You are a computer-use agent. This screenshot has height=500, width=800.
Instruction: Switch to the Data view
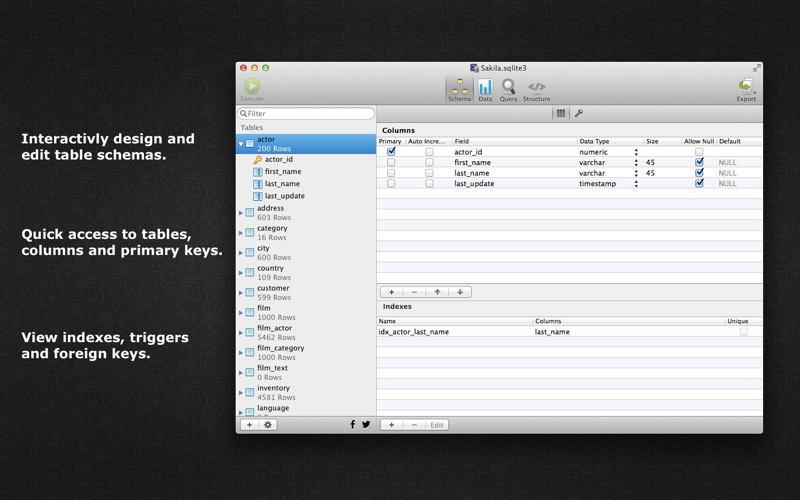(x=485, y=90)
